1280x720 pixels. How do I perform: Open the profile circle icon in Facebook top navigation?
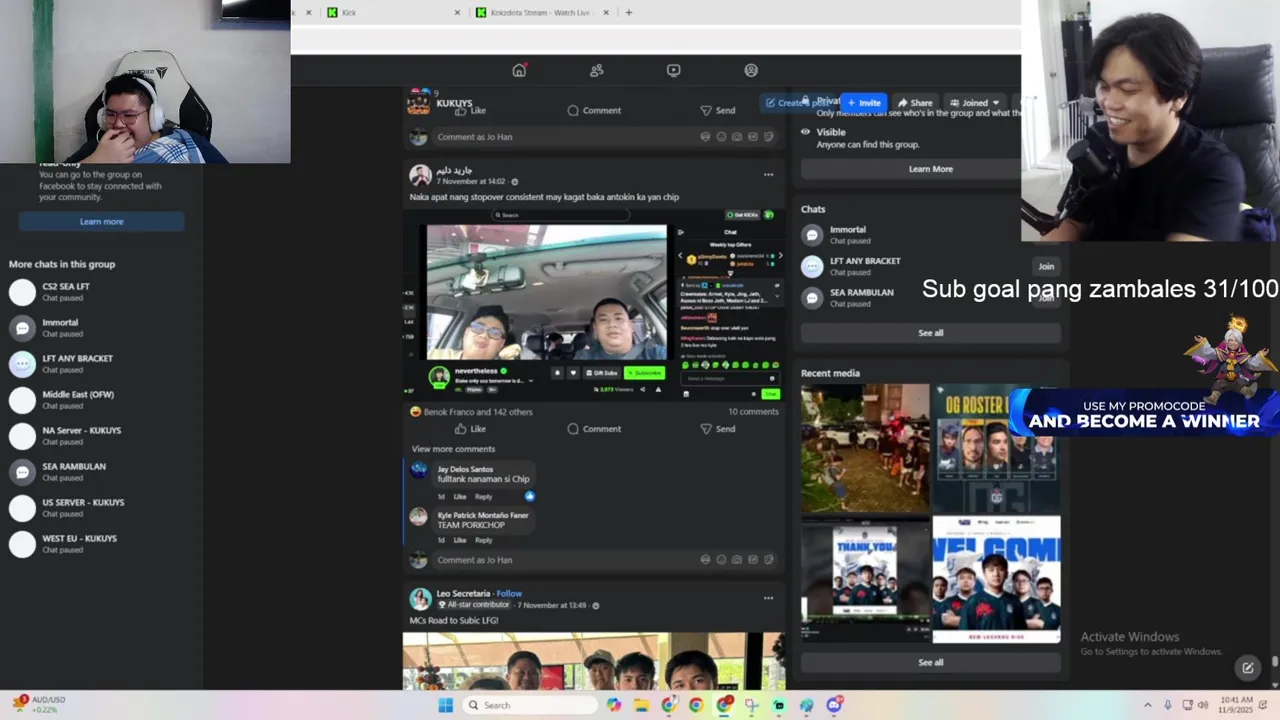pyautogui.click(x=751, y=70)
